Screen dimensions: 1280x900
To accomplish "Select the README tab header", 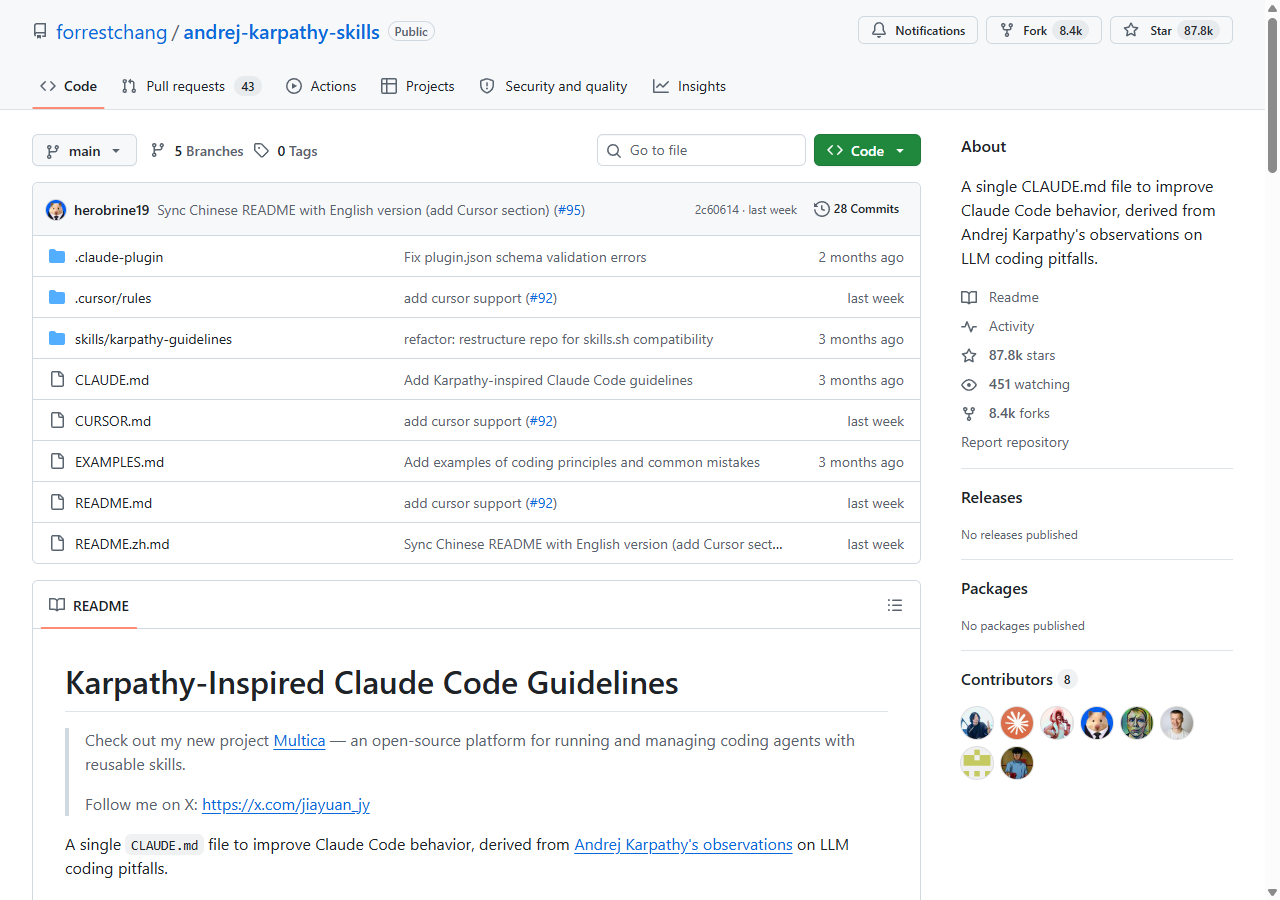I will coord(89,605).
